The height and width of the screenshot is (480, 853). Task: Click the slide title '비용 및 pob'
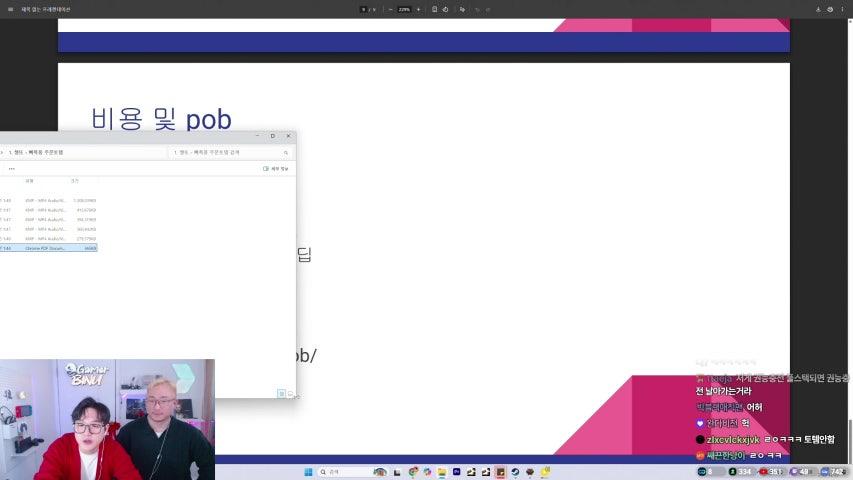coord(161,119)
